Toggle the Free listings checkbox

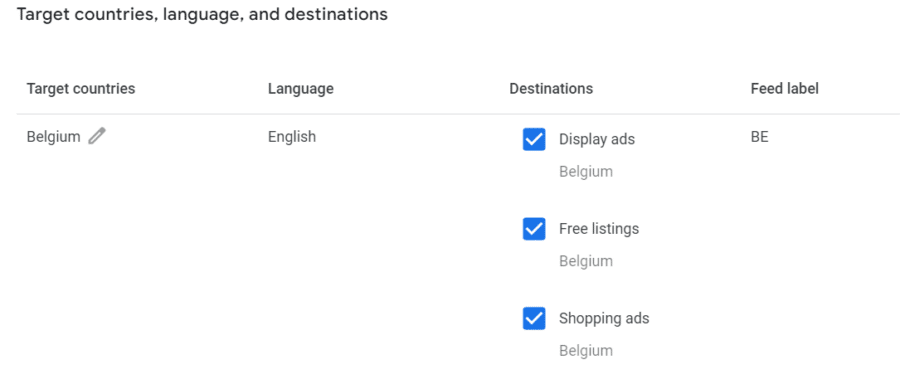pos(534,229)
